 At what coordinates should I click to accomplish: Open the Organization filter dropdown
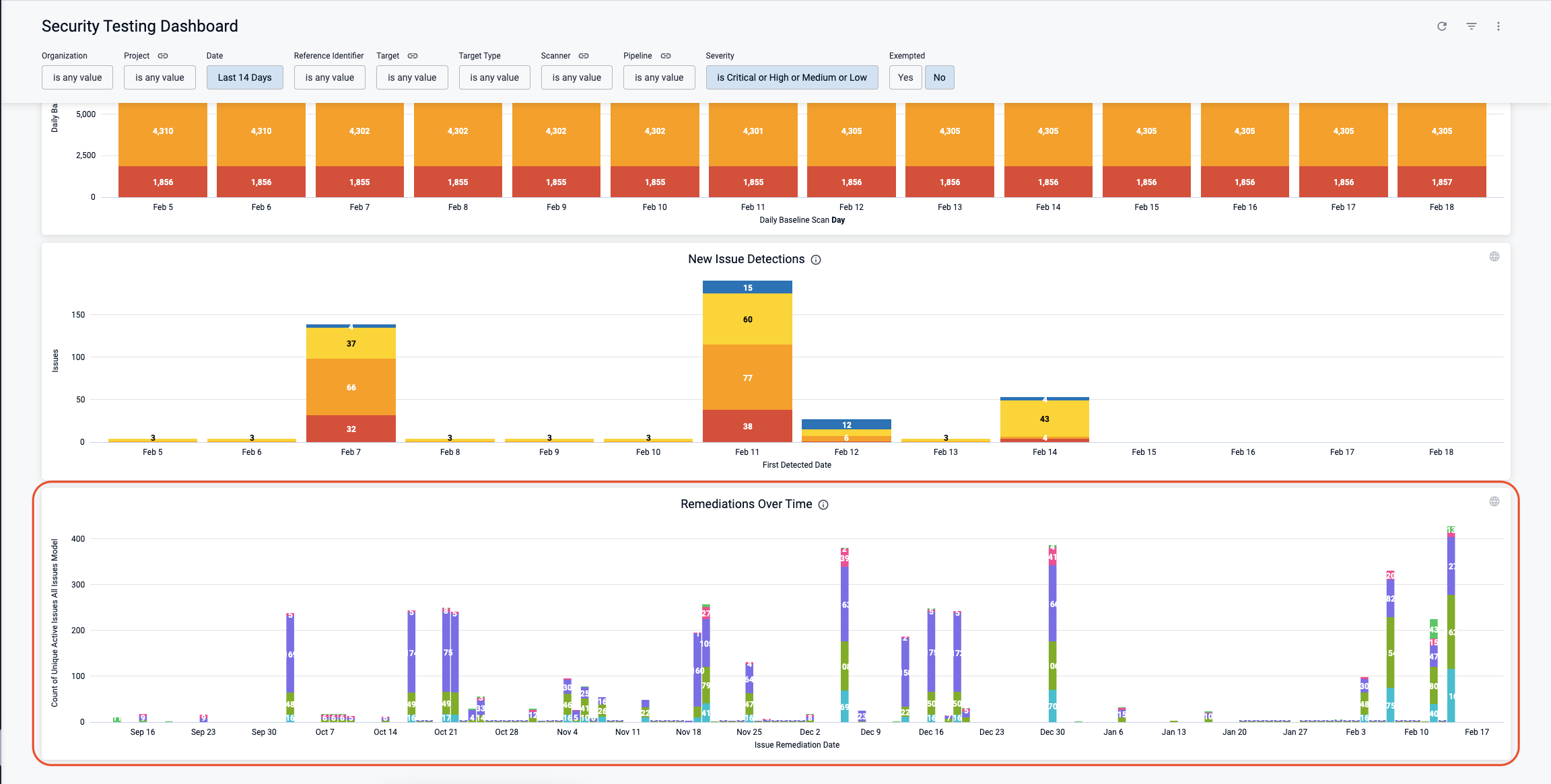[77, 77]
